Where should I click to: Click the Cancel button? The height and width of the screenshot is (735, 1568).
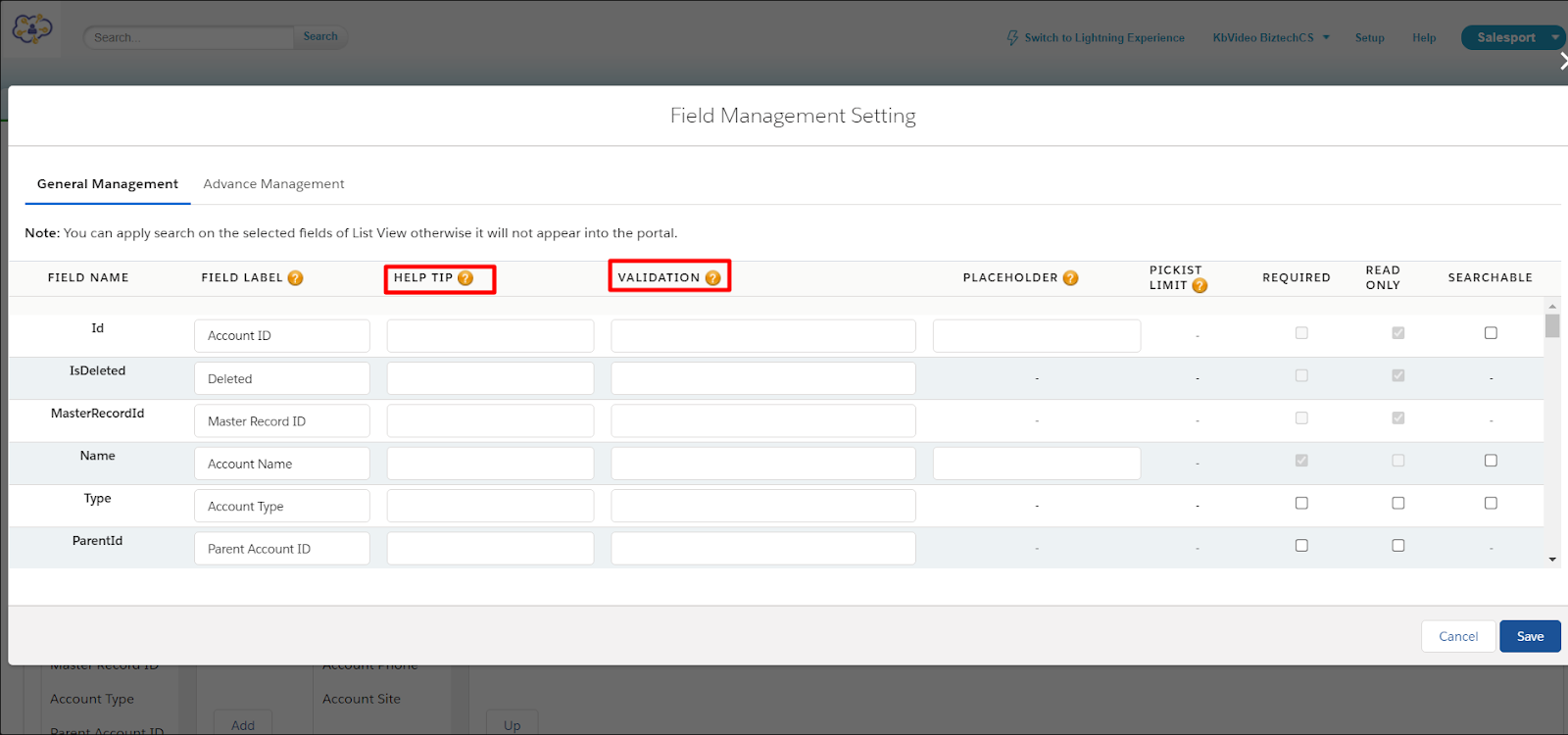[x=1458, y=637]
